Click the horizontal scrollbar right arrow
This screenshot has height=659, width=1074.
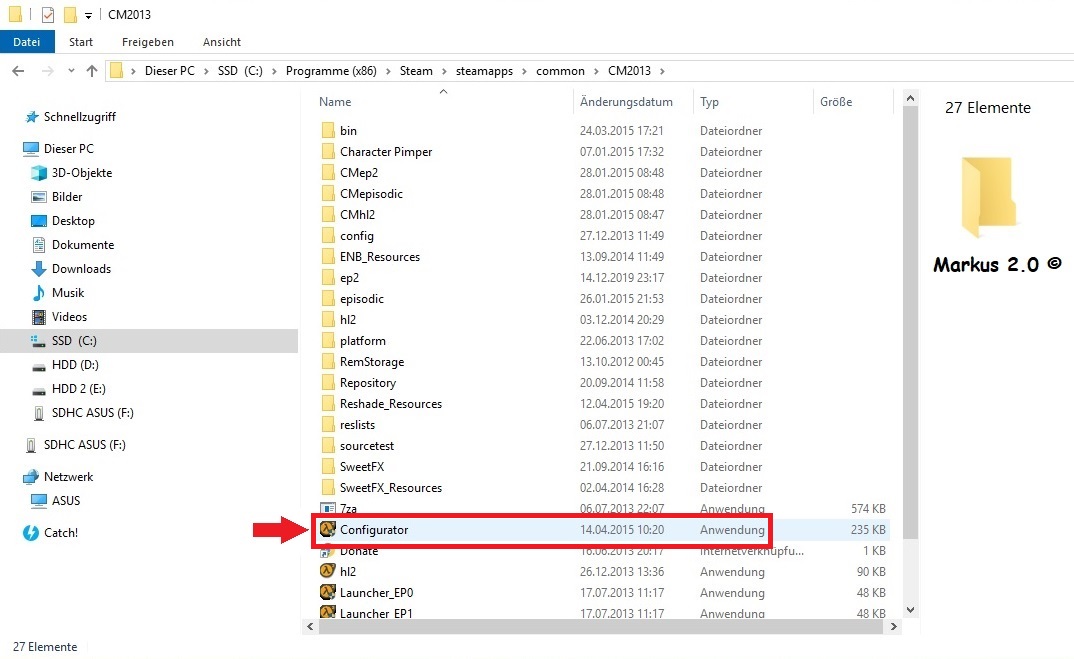point(894,626)
